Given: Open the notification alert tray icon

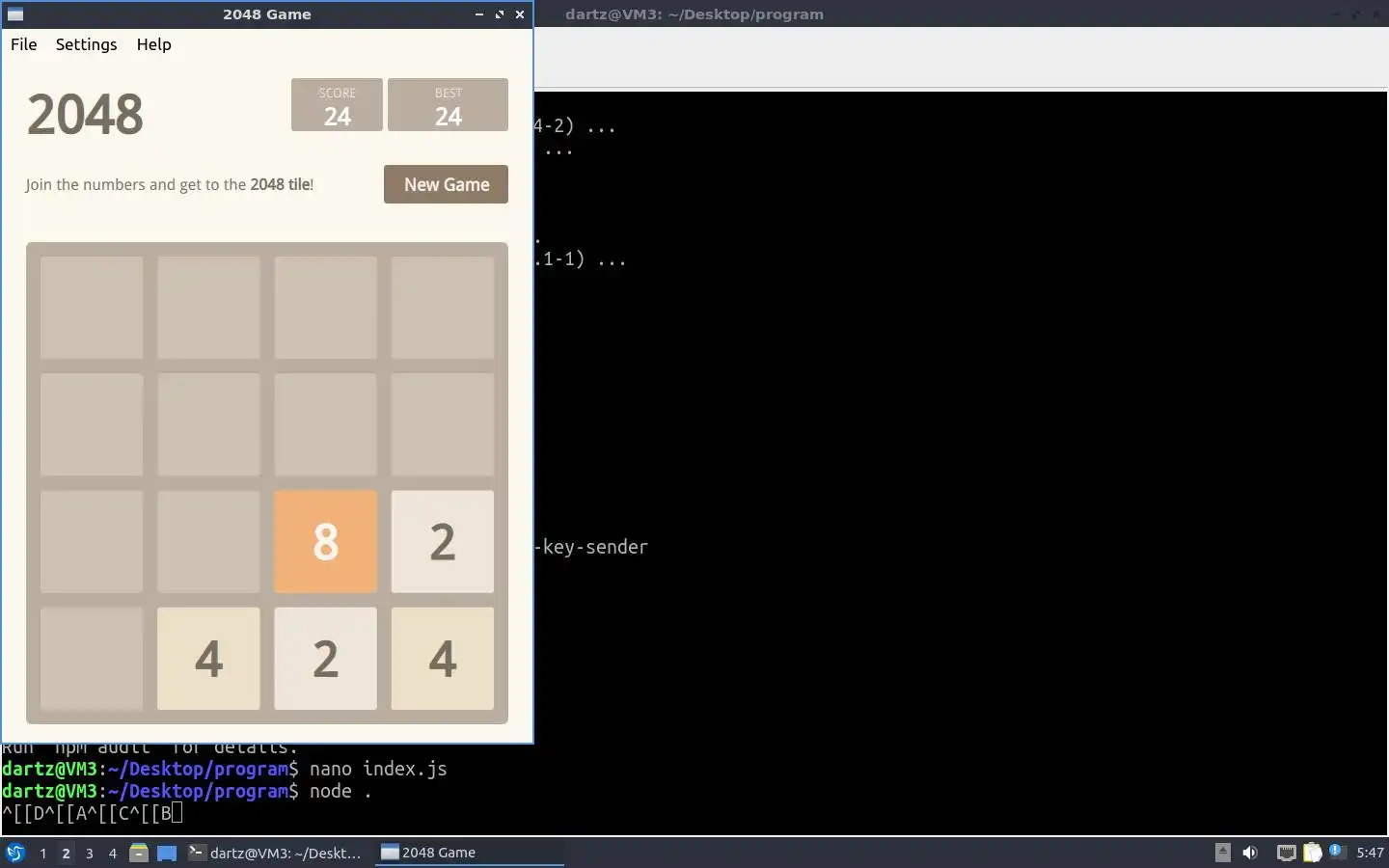Looking at the screenshot, I should (x=1337, y=852).
